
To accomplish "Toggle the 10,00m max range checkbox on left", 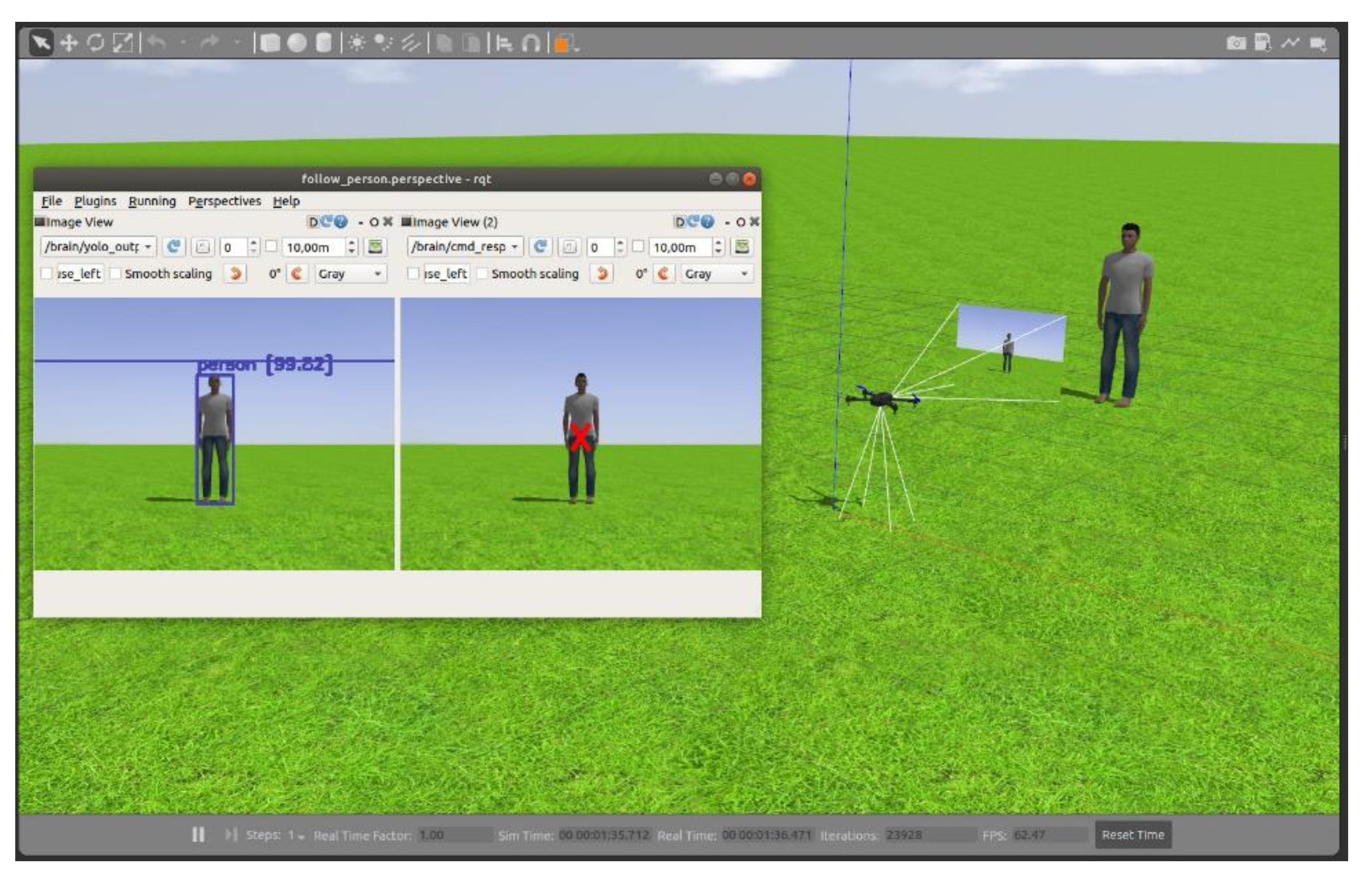I will [x=272, y=247].
